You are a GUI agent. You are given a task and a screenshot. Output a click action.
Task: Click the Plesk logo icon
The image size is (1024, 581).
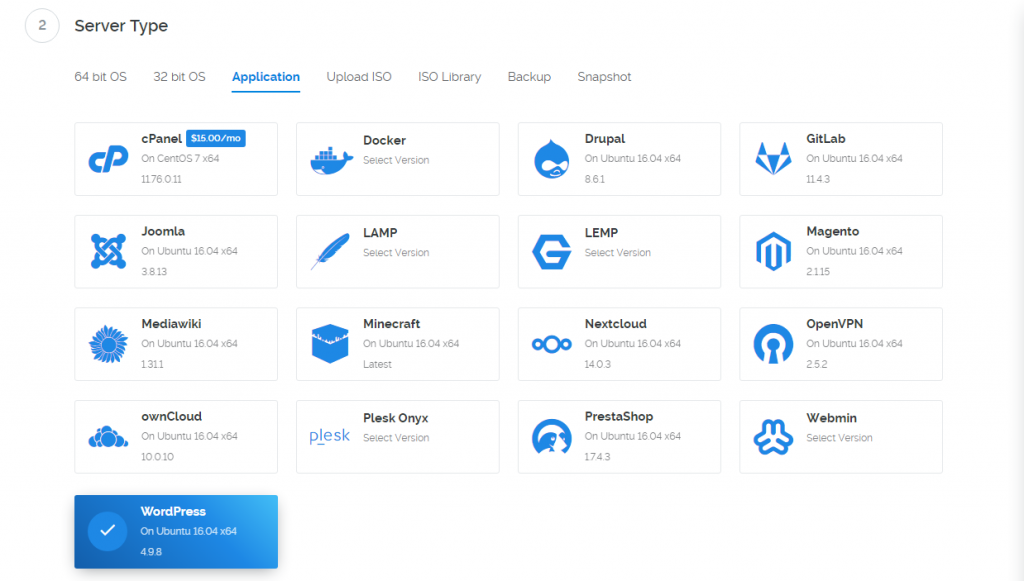(329, 436)
